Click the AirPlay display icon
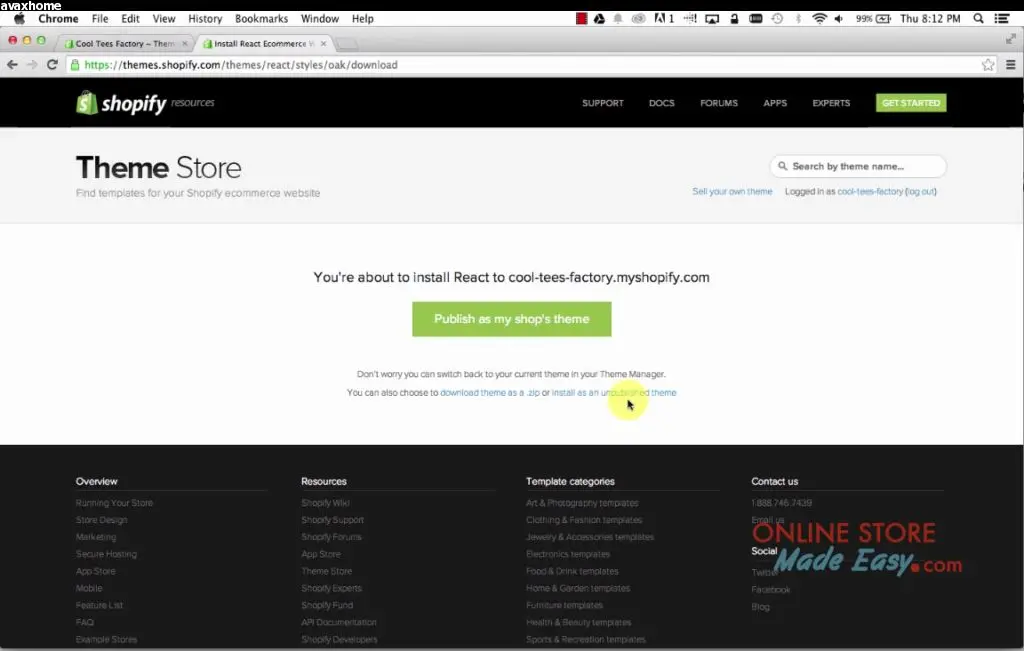Viewport: 1024px width, 651px height. coord(712,18)
